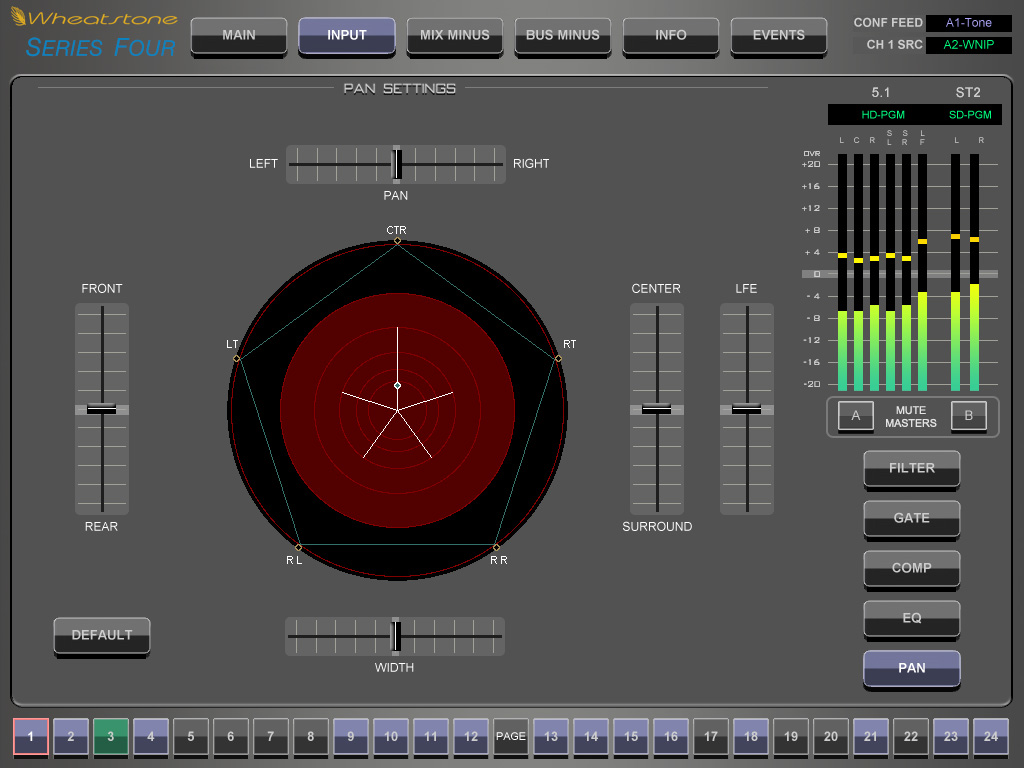Select channel 3 button
Screen dimensions: 1024x768
pos(110,737)
